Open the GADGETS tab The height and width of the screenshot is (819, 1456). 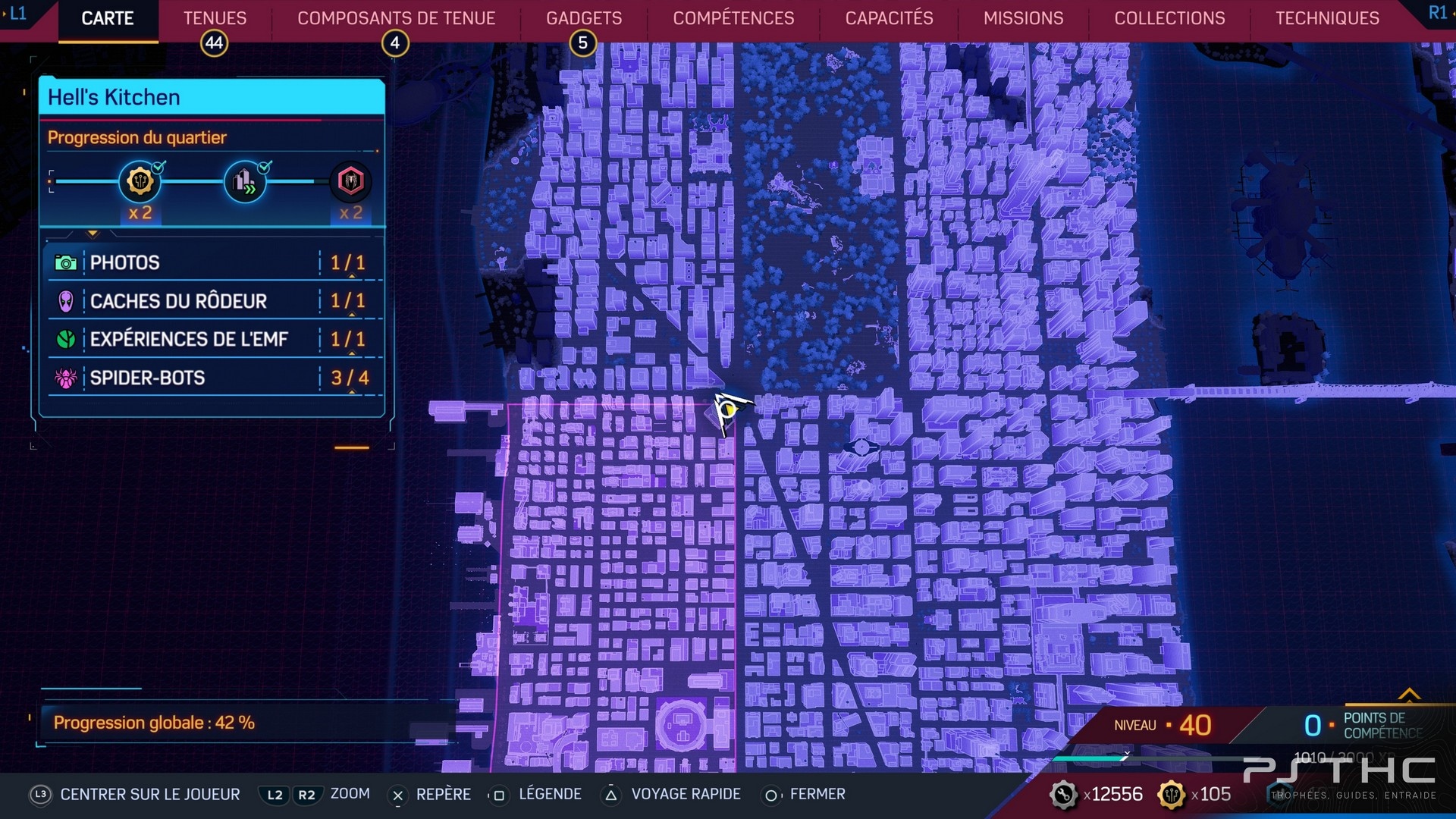pos(584,18)
